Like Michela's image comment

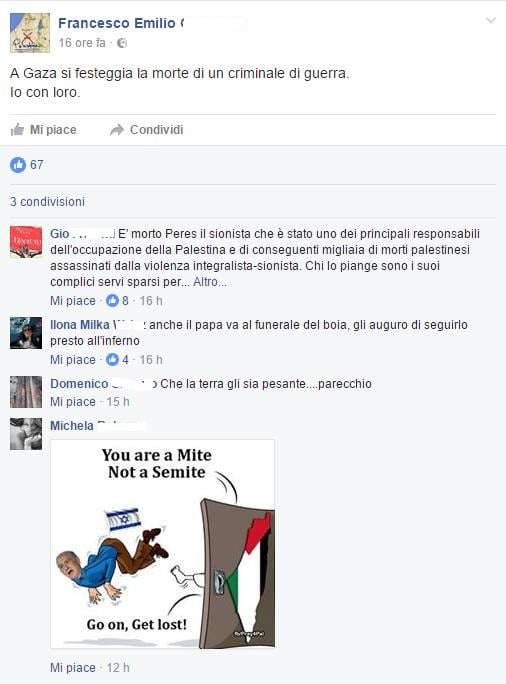click(72, 667)
